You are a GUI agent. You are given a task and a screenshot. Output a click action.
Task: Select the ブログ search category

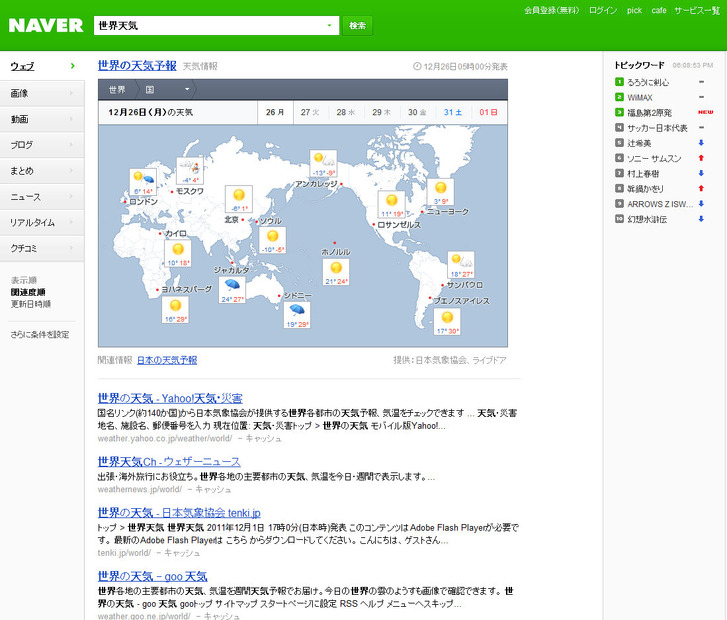click(x=42, y=145)
